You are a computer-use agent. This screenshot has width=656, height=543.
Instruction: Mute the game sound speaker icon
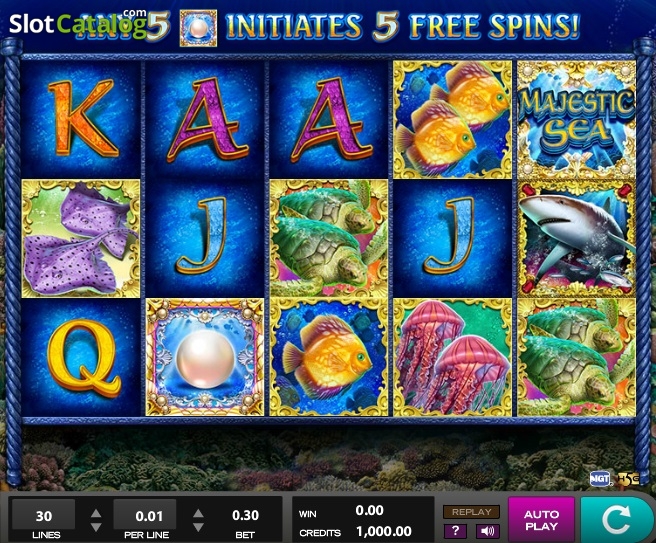click(x=487, y=531)
